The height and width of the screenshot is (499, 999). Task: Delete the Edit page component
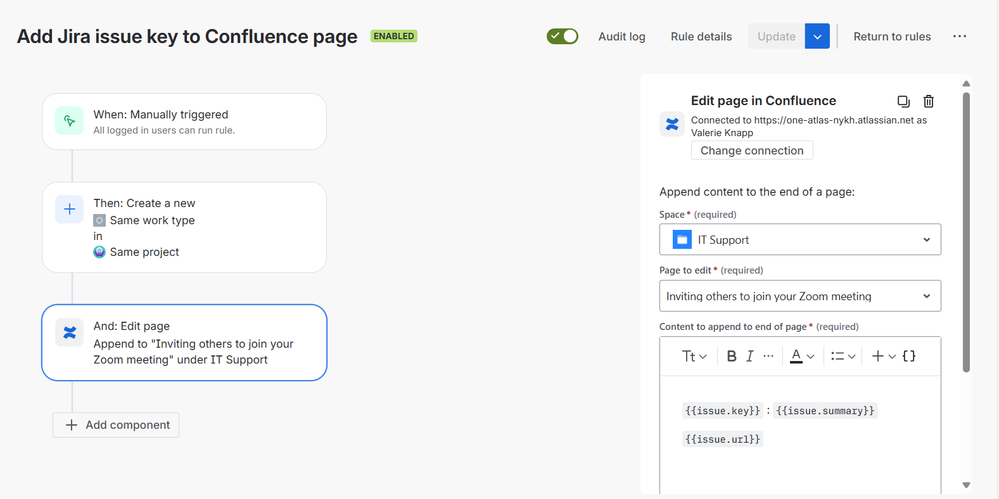(929, 101)
